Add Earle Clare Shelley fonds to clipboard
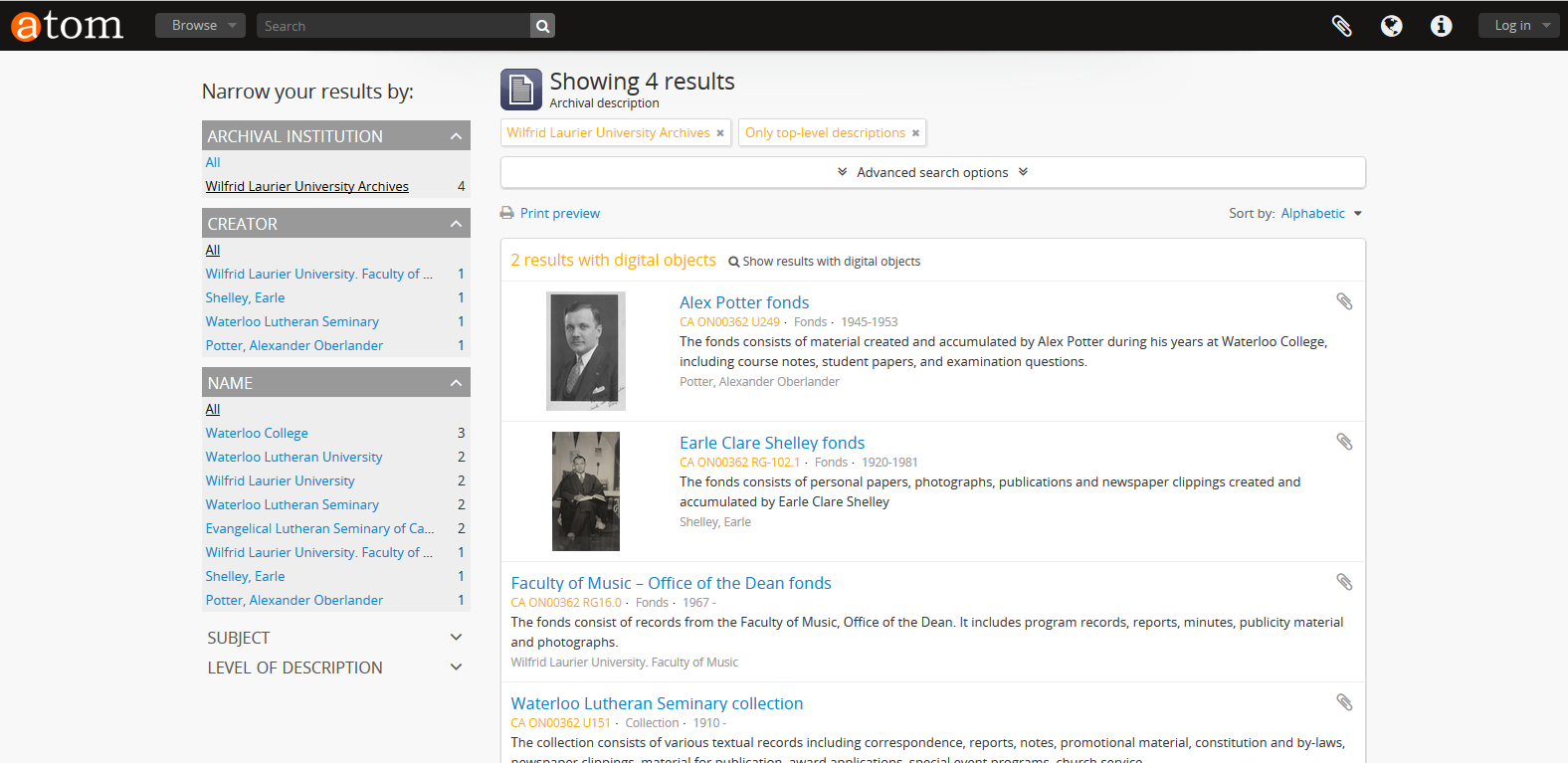 (x=1344, y=442)
